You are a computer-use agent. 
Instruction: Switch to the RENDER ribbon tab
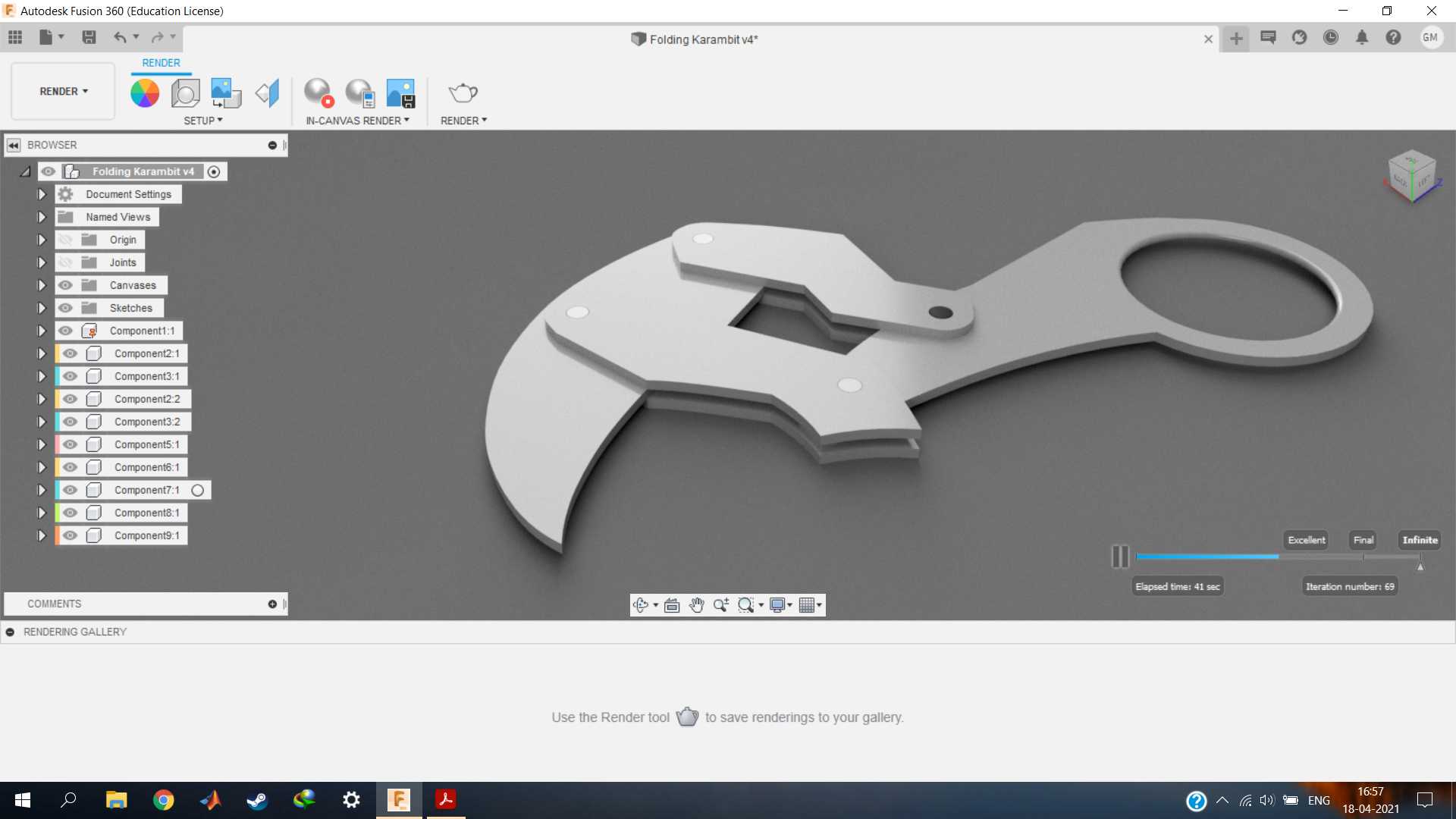pos(161,63)
